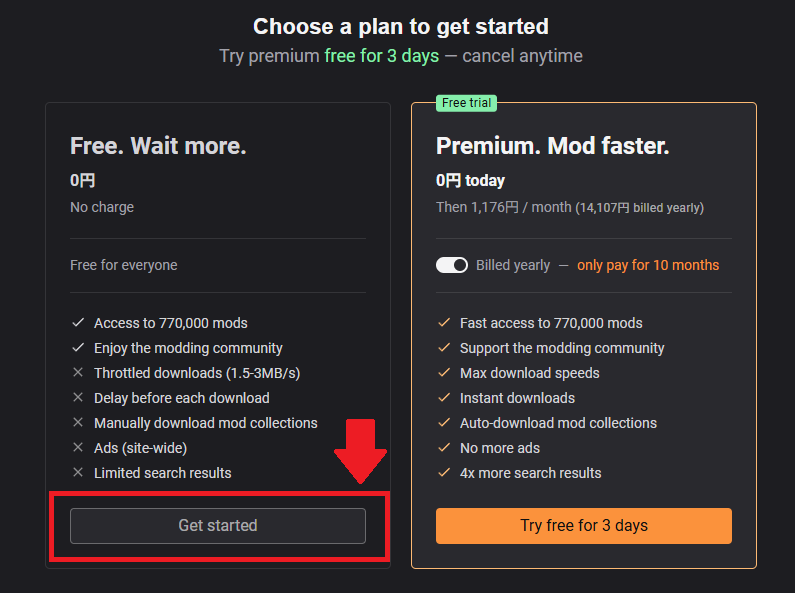Viewport: 795px width, 593px height.
Task: Click the checkmark beside Fast access to 770,000 mods
Action: pos(444,323)
